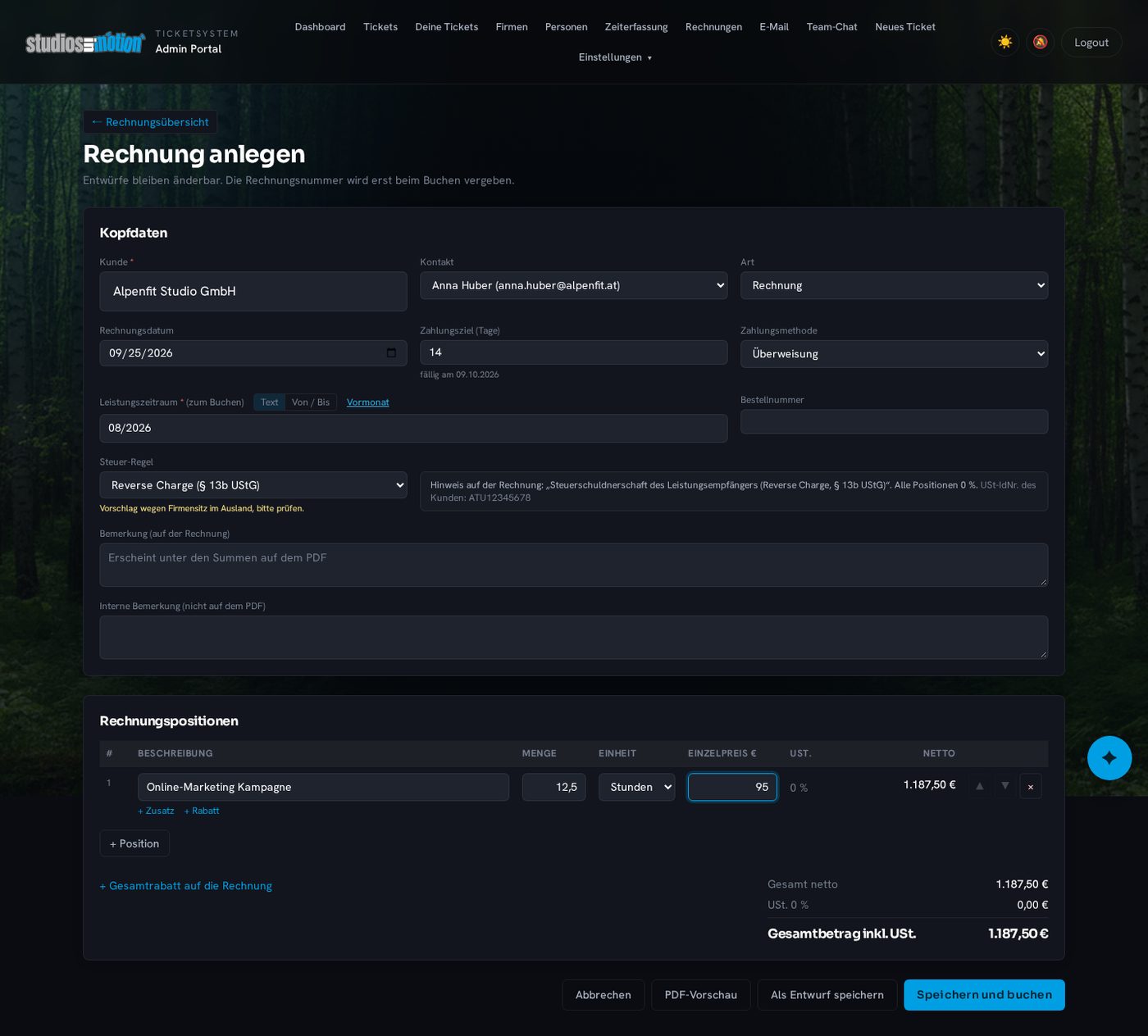Open the calendar picker for Rechnungsdatum

point(391,353)
